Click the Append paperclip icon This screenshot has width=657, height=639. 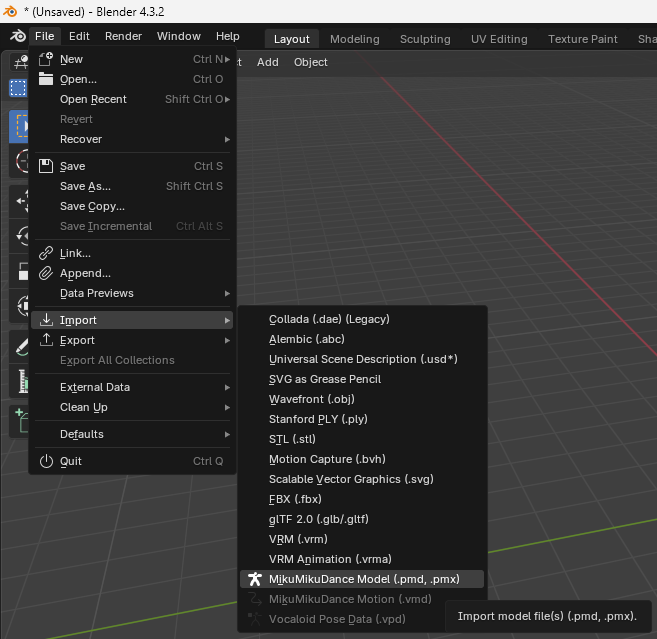(x=46, y=273)
